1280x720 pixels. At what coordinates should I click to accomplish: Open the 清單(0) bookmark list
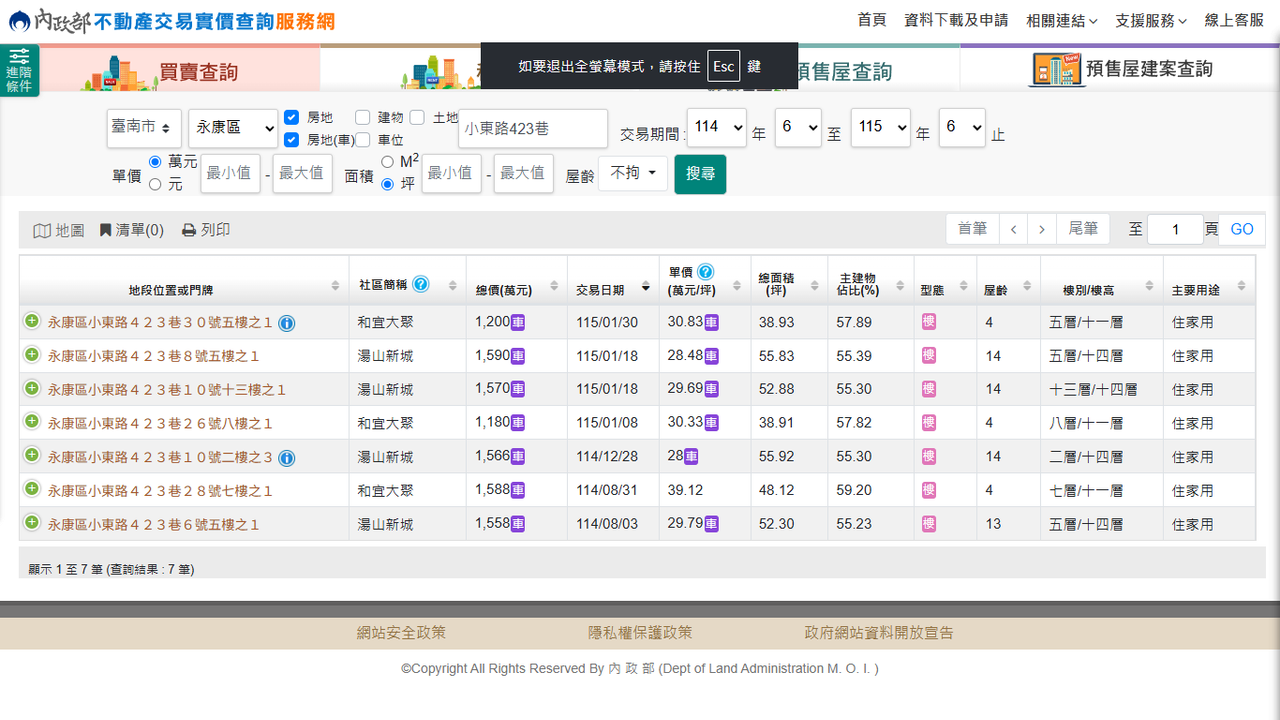tap(132, 230)
